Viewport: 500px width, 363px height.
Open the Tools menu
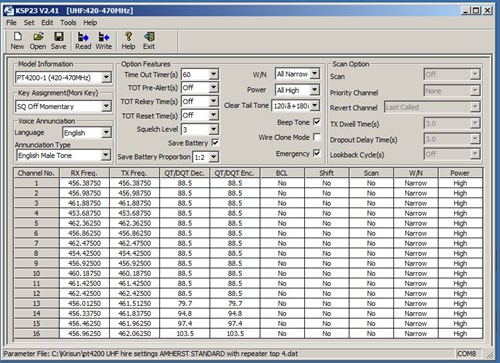68,23
